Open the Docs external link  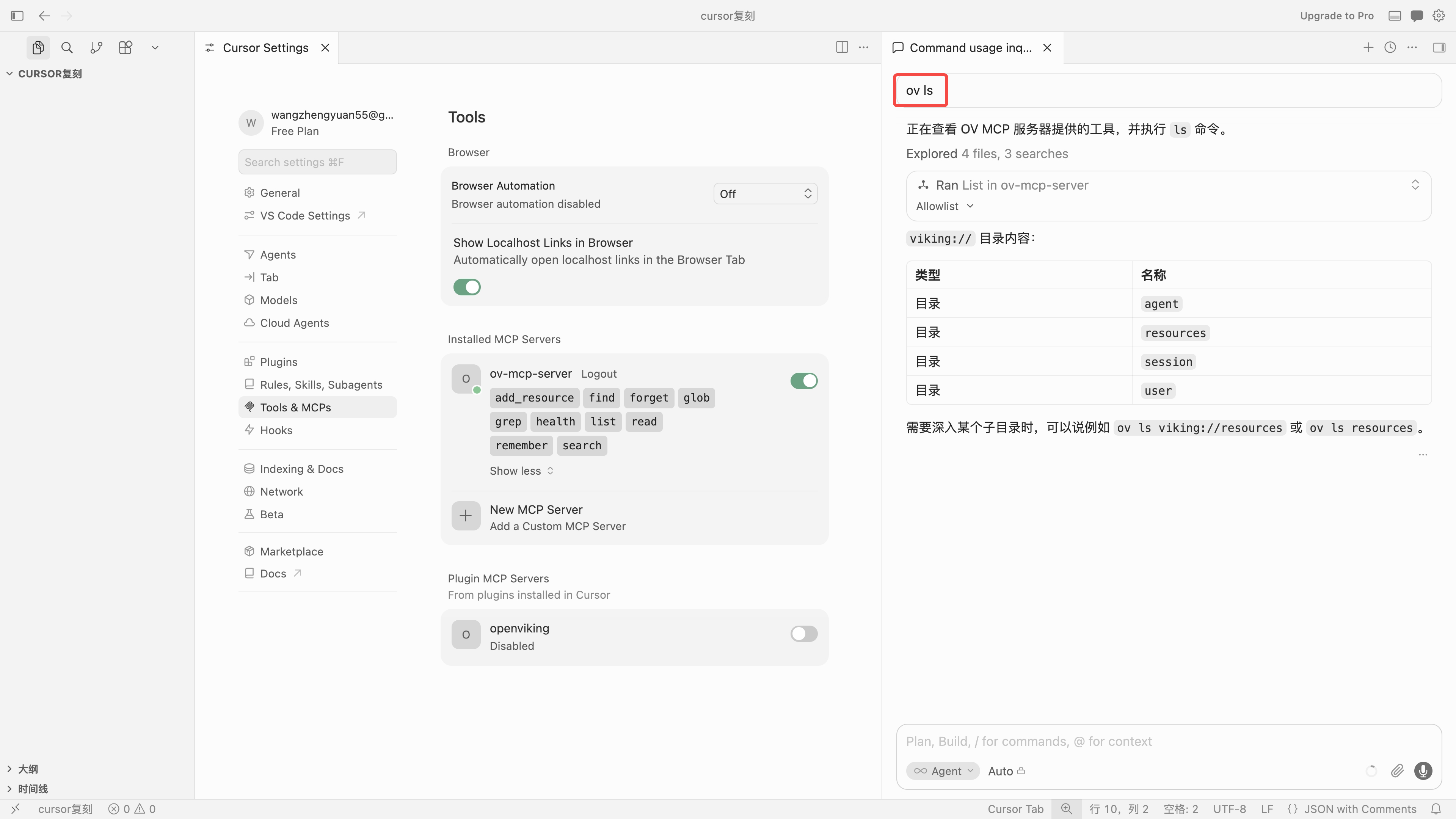[x=317, y=573]
